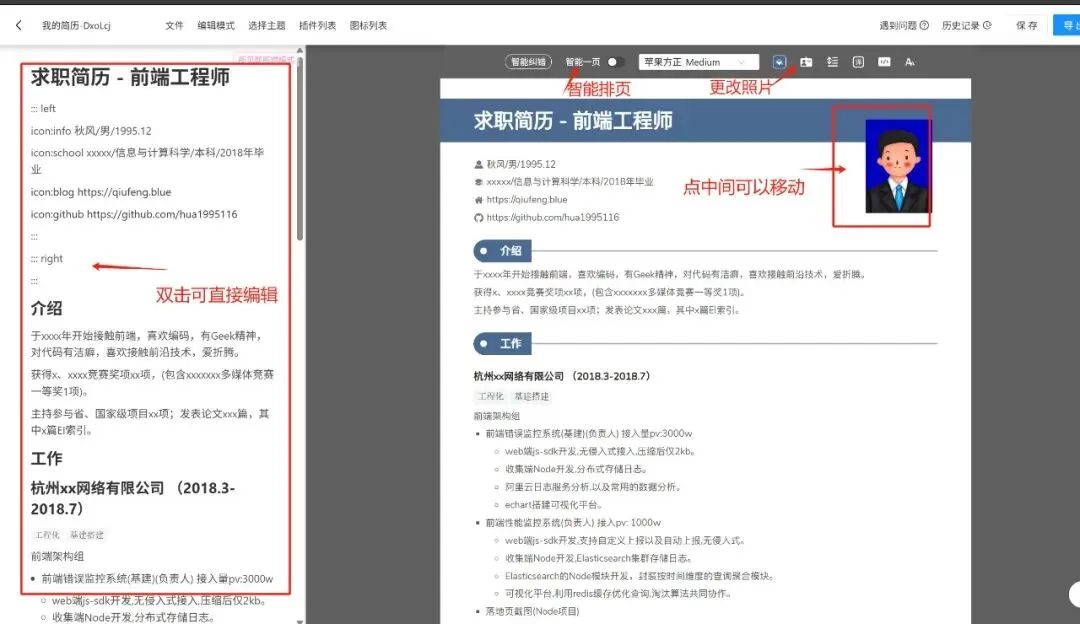Click the school icon in the preview
This screenshot has width=1080, height=624.
[479, 182]
